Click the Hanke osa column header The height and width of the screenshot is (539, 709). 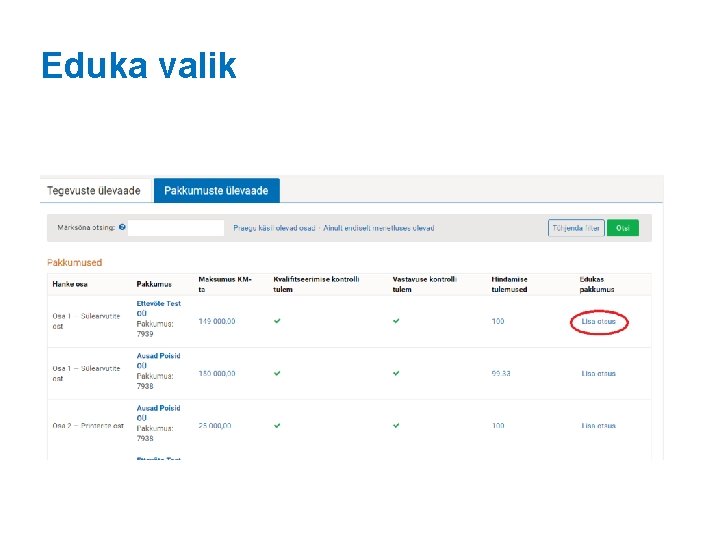tap(70, 284)
